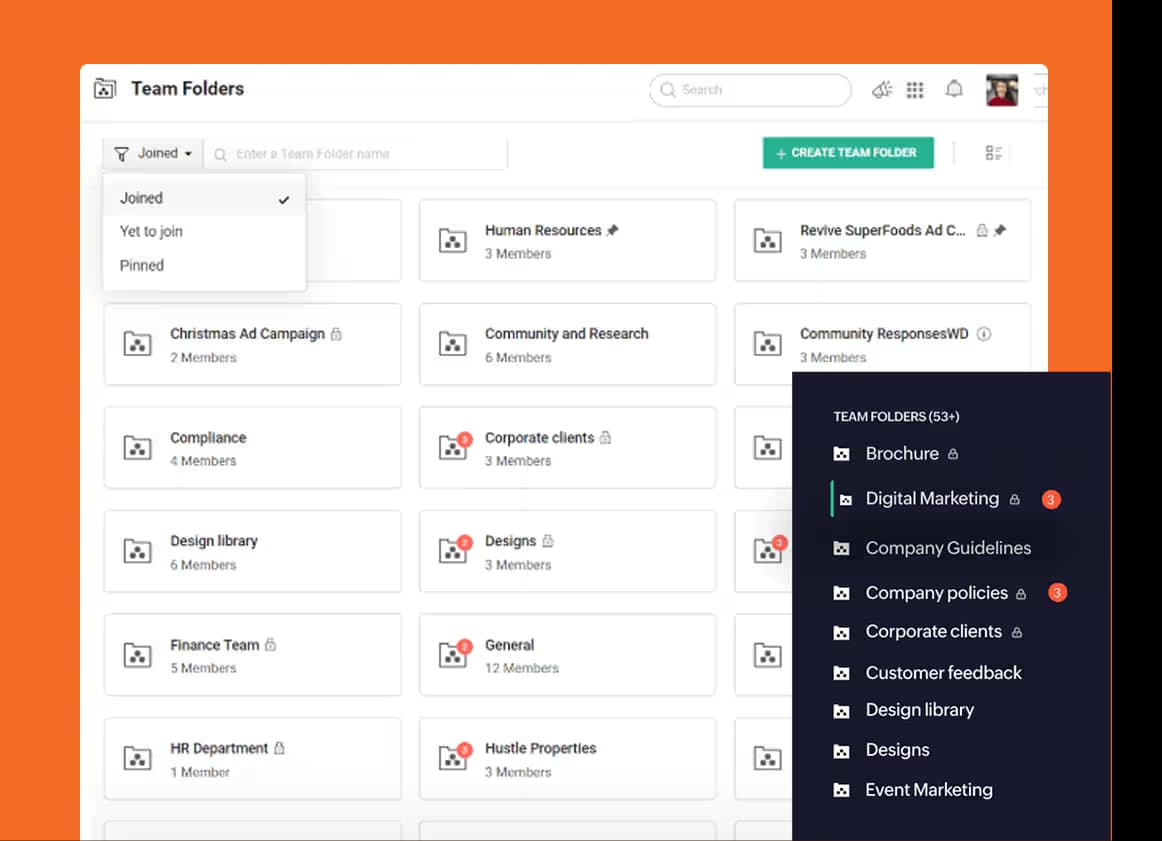Click Compliance card folder icon
Screen dimensions: 1162x841
pyautogui.click(x=138, y=448)
